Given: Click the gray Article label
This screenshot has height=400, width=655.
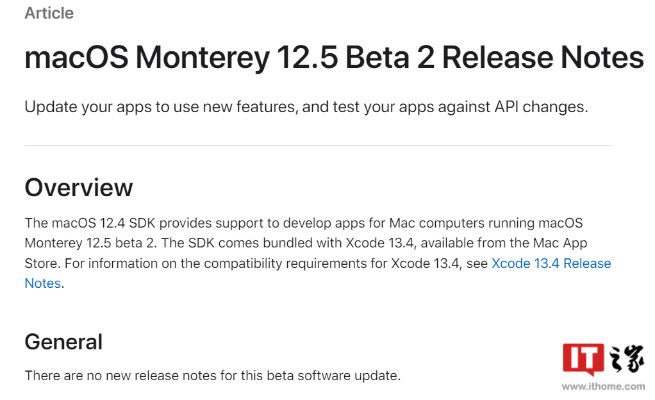Looking at the screenshot, I should [49, 14].
